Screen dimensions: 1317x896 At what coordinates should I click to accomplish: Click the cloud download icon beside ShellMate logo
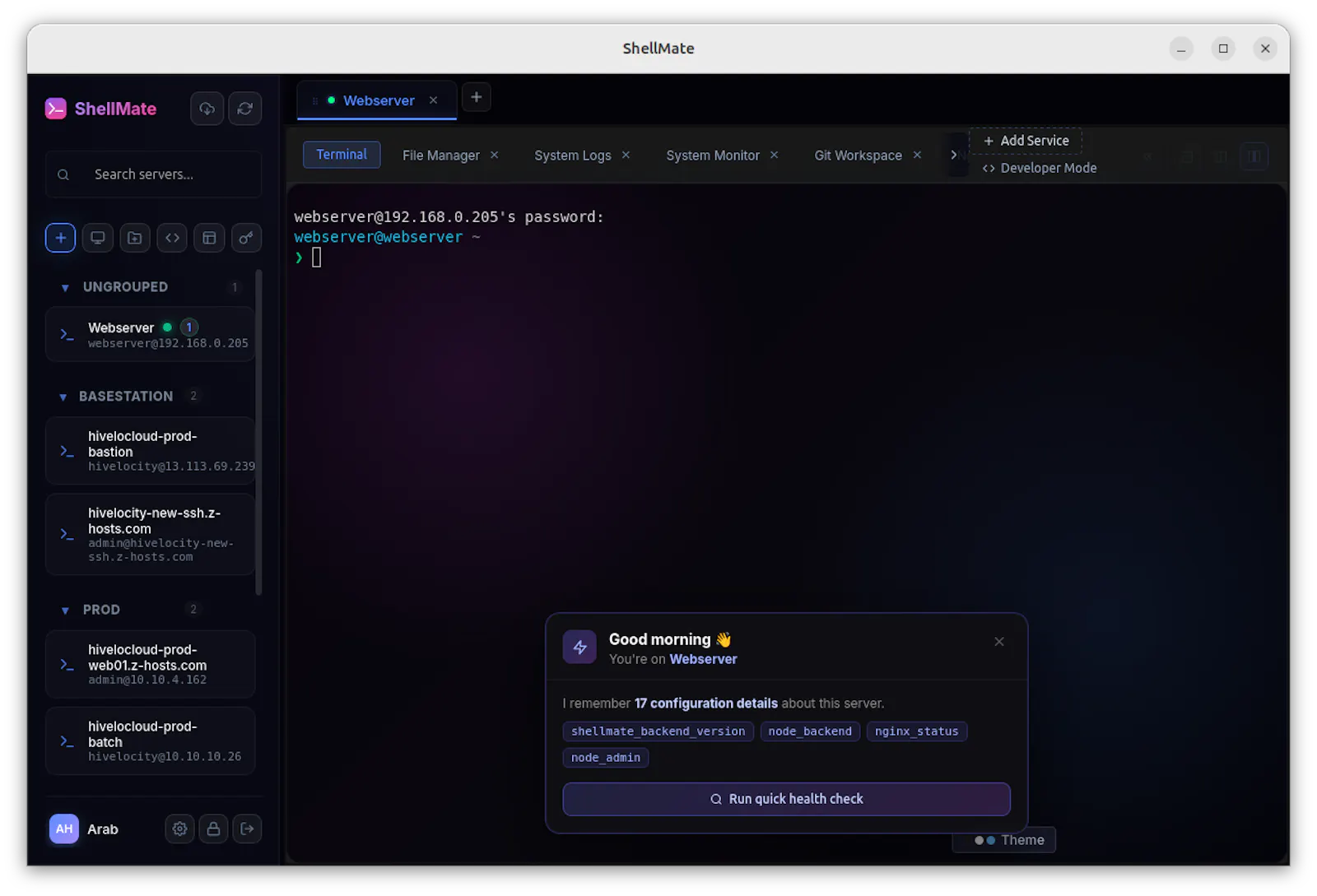[x=207, y=109]
